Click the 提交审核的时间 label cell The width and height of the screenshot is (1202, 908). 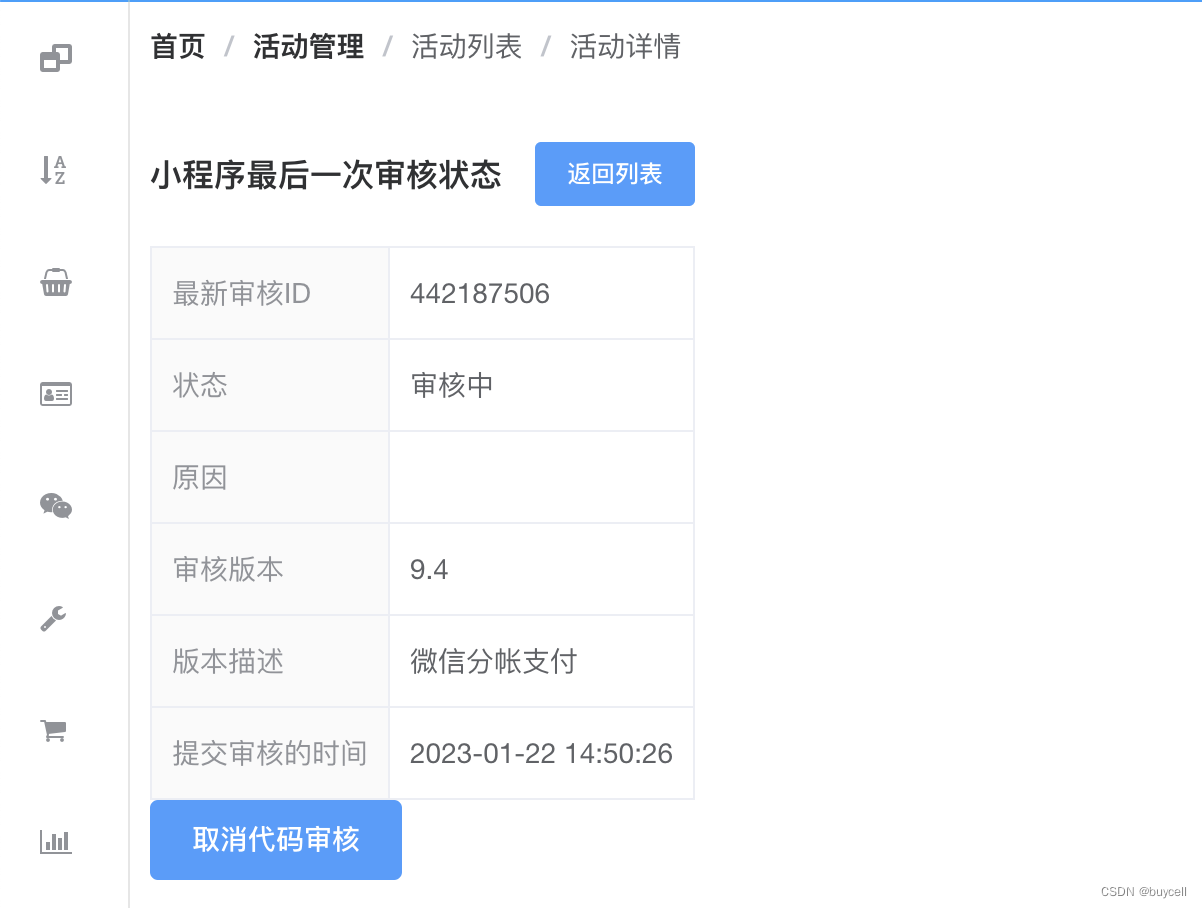270,753
